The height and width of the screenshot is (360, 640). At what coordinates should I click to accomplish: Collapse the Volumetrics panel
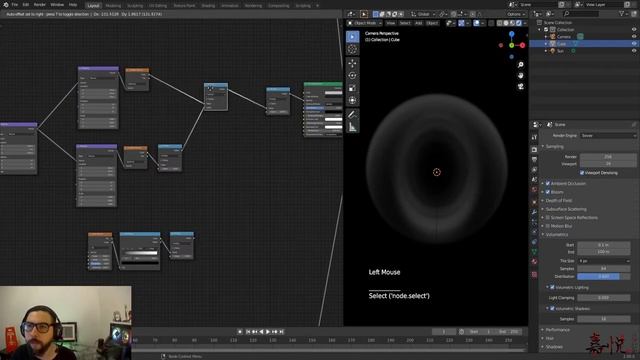556,234
